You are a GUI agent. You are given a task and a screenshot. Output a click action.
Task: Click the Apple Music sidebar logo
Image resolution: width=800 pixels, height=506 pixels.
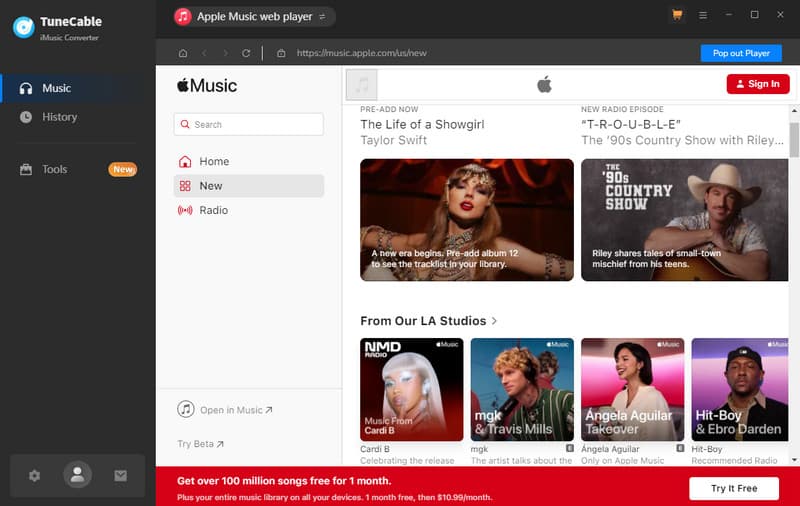point(207,86)
